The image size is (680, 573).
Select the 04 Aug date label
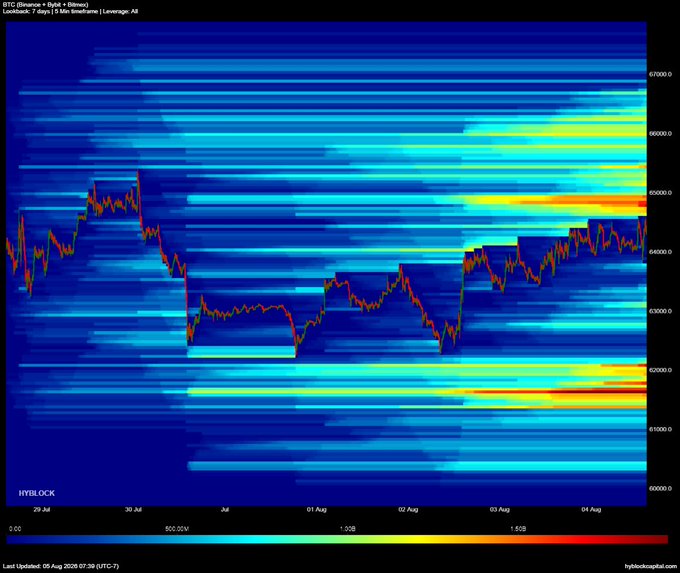click(x=591, y=510)
